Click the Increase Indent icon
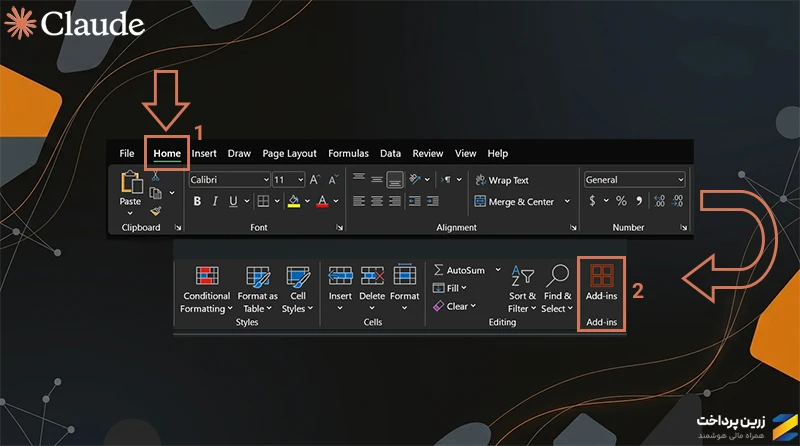The width and height of the screenshot is (800, 446). (433, 201)
